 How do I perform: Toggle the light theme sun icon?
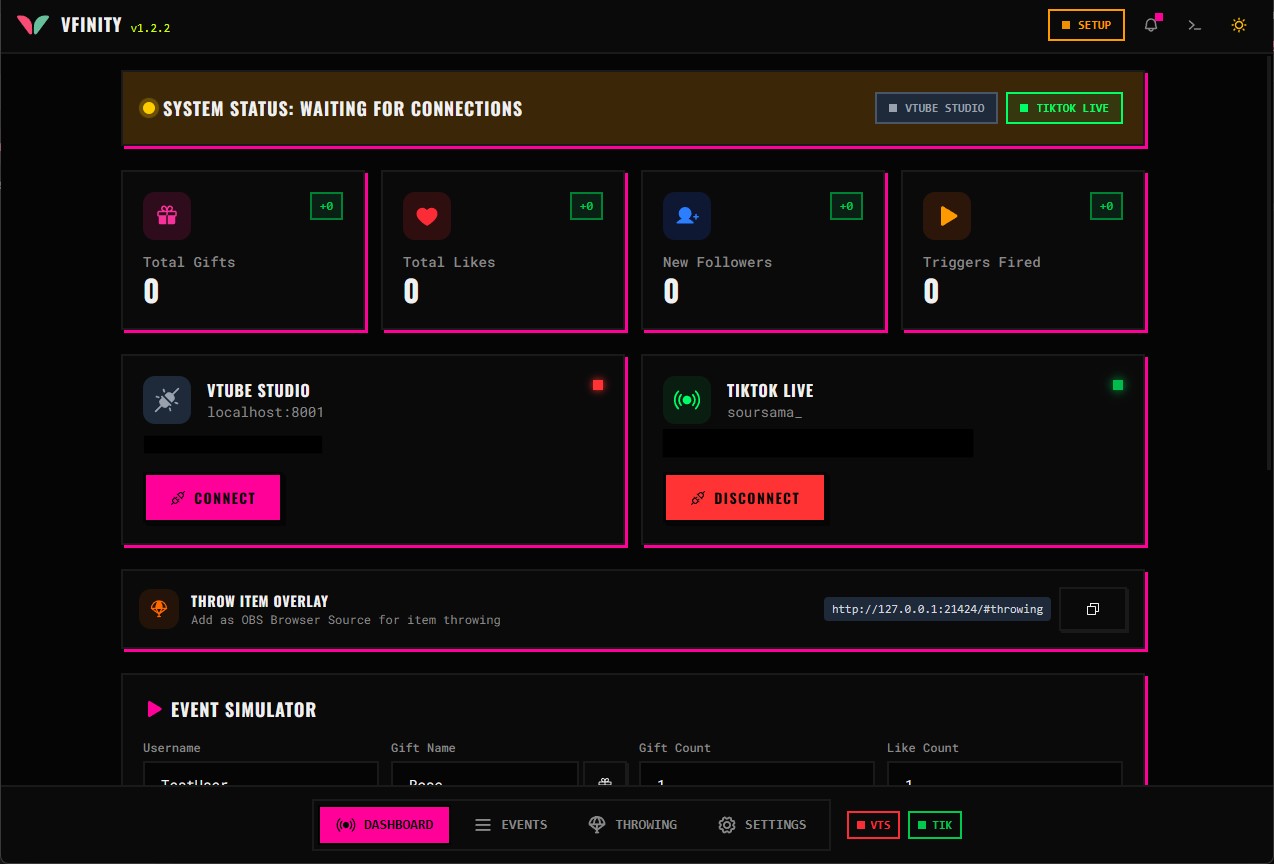pyautogui.click(x=1239, y=25)
